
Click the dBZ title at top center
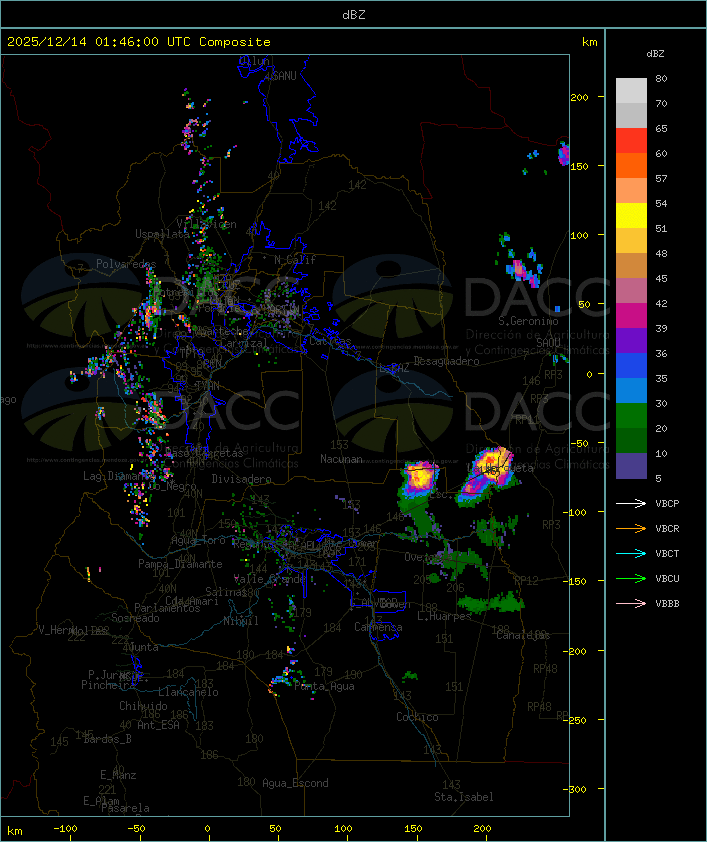[354, 14]
